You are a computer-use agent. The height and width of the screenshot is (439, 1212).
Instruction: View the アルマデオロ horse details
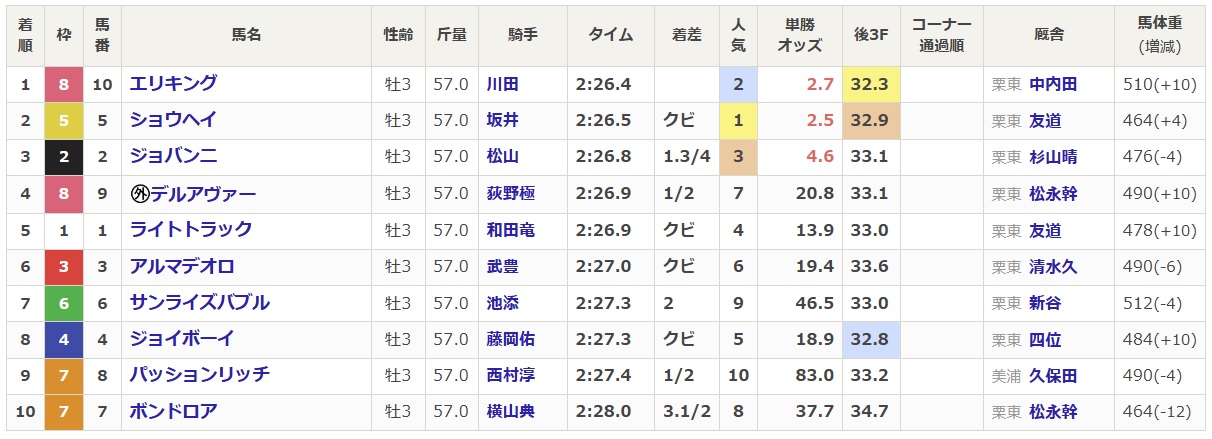pos(182,266)
